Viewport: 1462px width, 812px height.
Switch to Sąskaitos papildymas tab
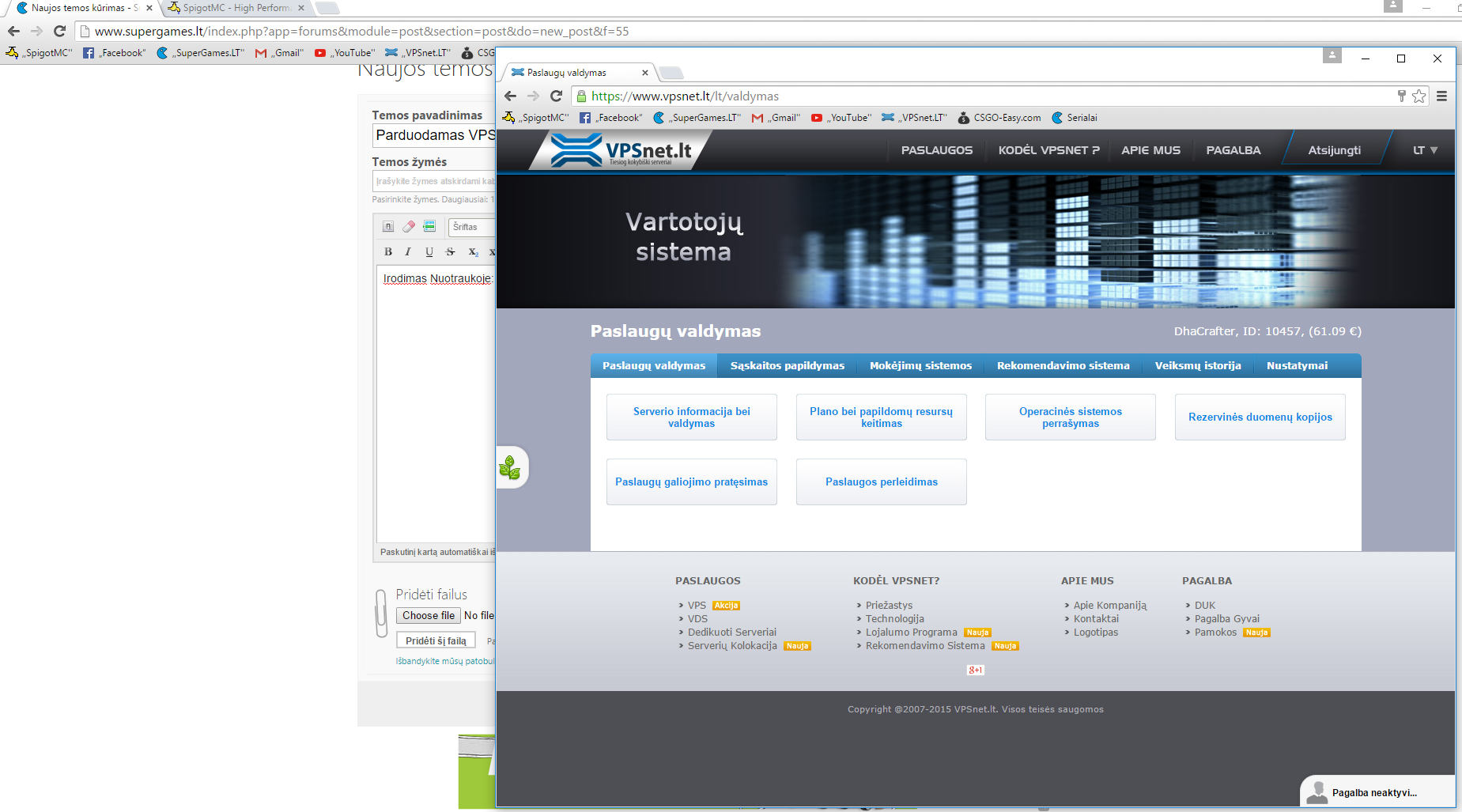tap(788, 365)
